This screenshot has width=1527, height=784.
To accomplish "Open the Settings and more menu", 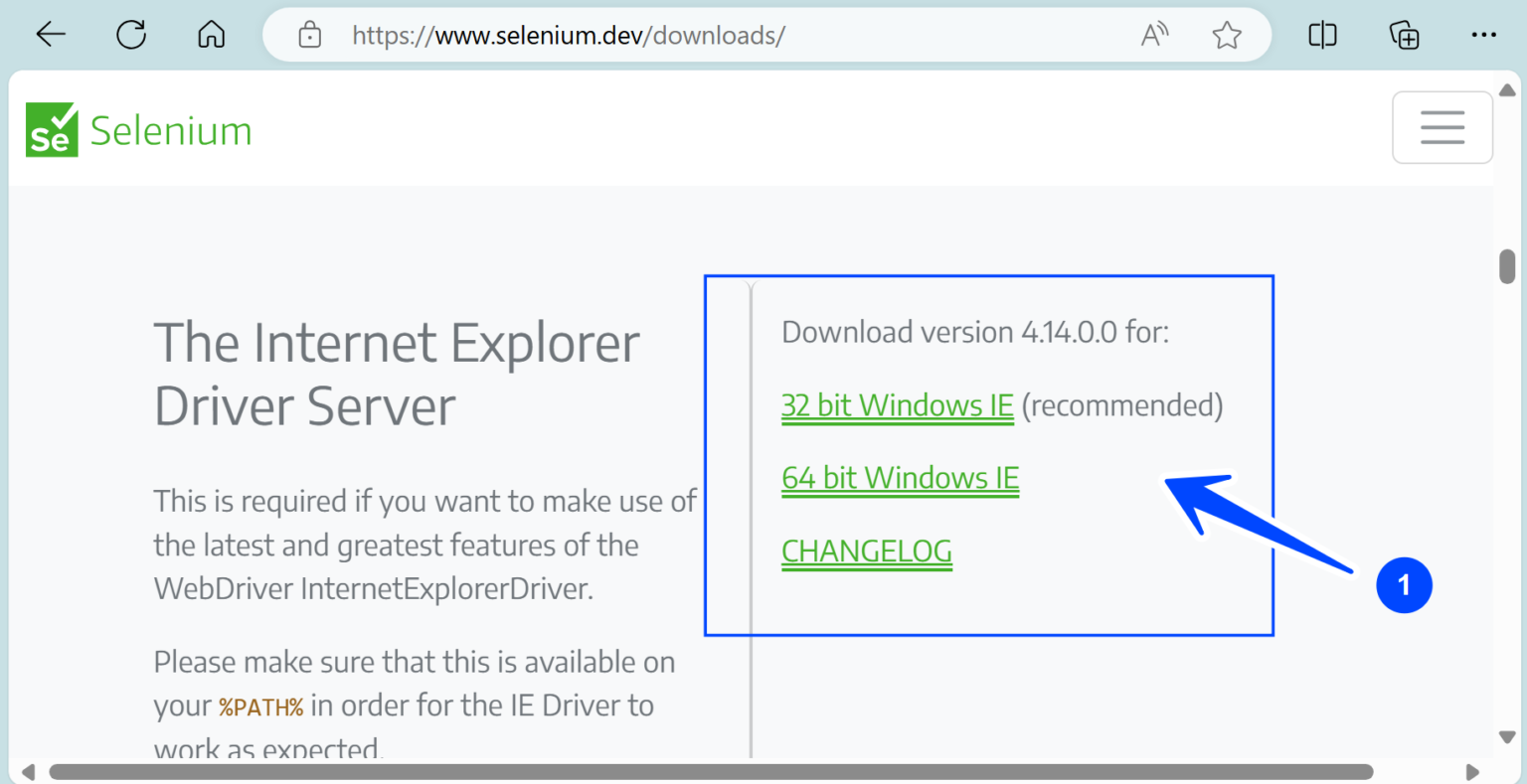I will (1483, 35).
